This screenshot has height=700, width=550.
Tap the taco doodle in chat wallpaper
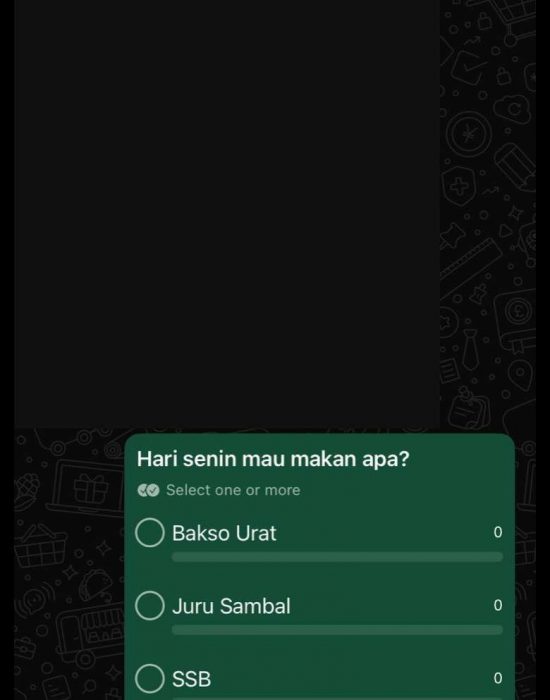click(96, 584)
